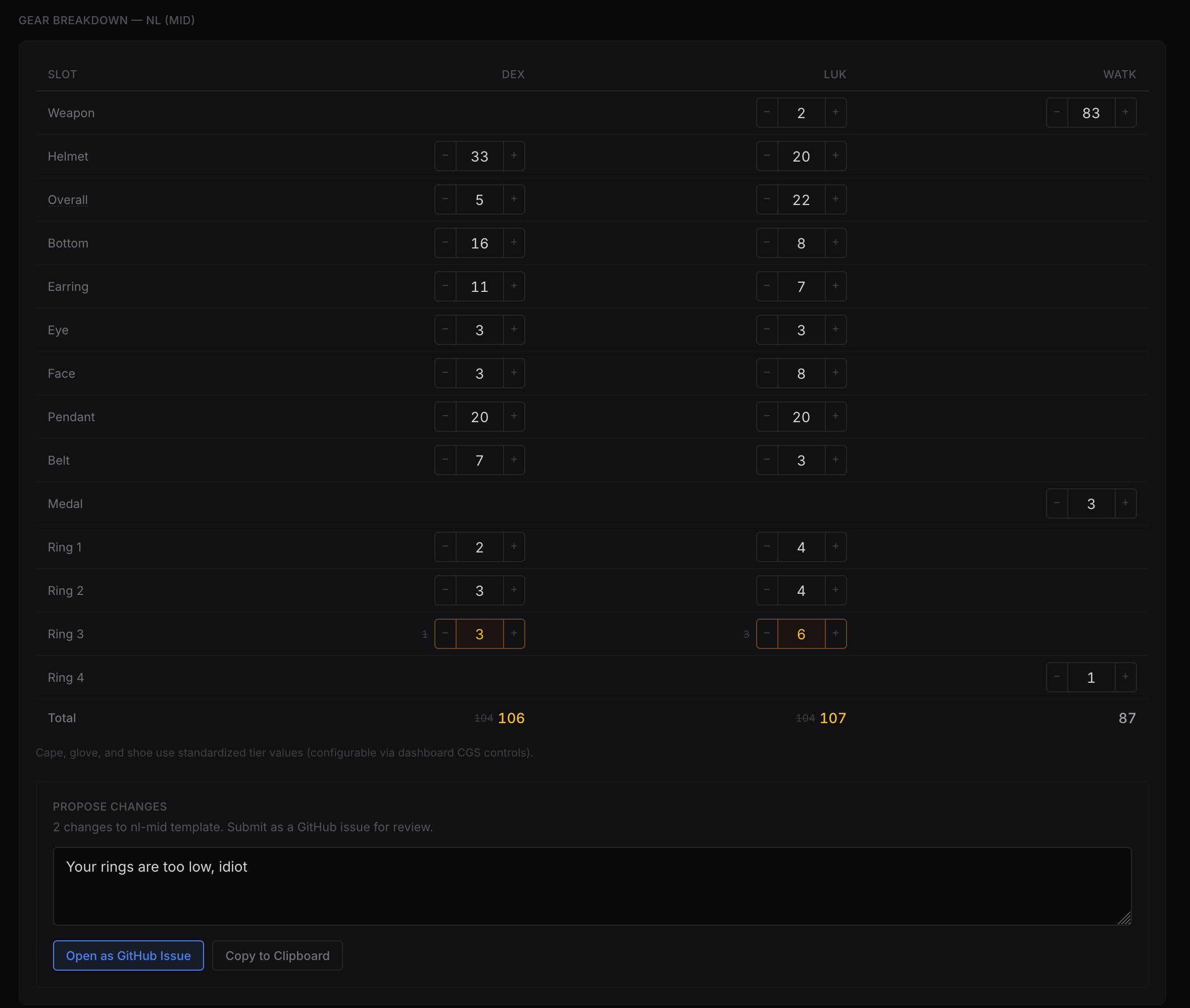1190x1008 pixels.
Task: Decrease Weapon LUK value
Action: click(767, 113)
